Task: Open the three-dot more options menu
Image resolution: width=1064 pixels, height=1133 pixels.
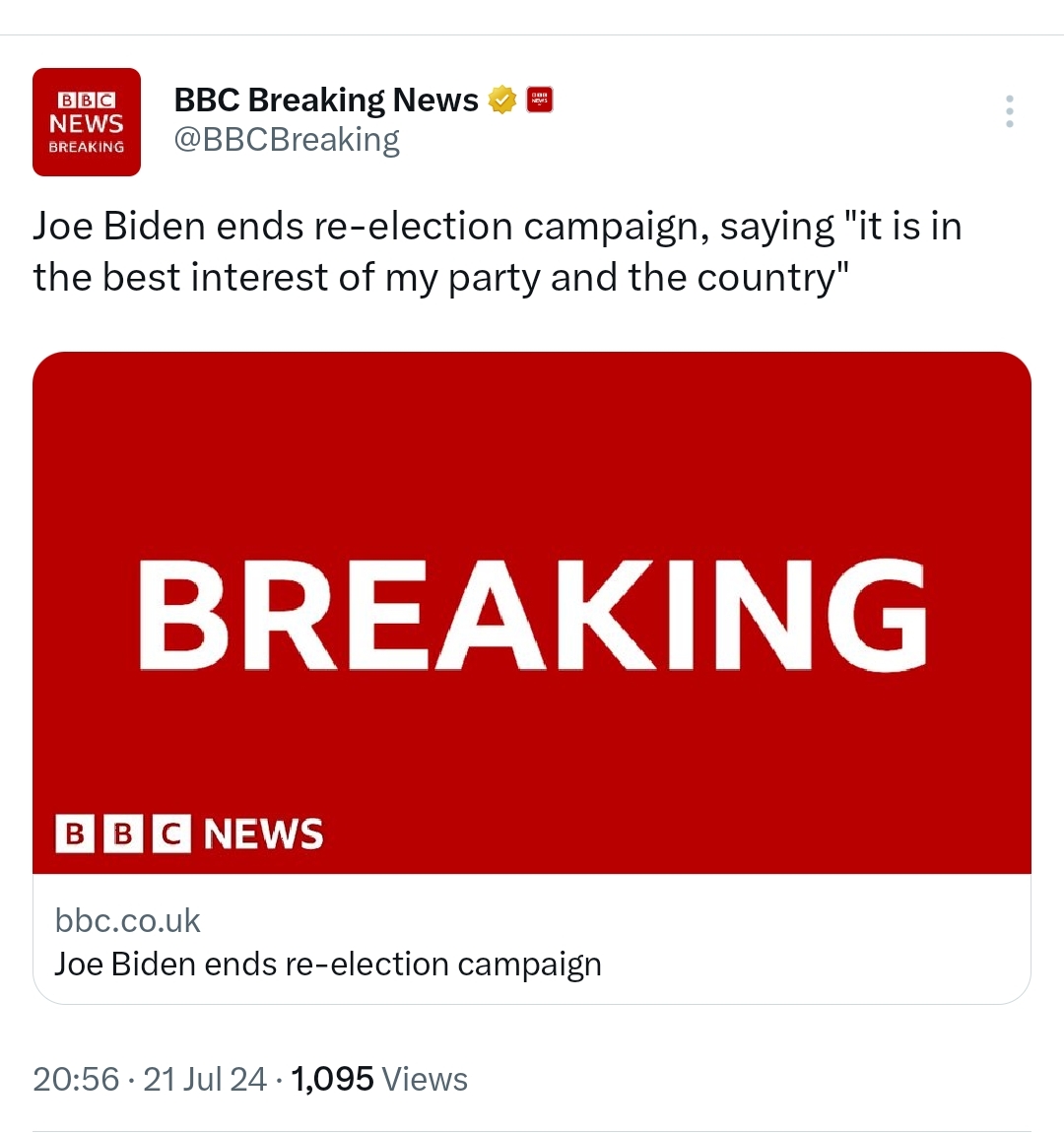Action: coord(1009,111)
